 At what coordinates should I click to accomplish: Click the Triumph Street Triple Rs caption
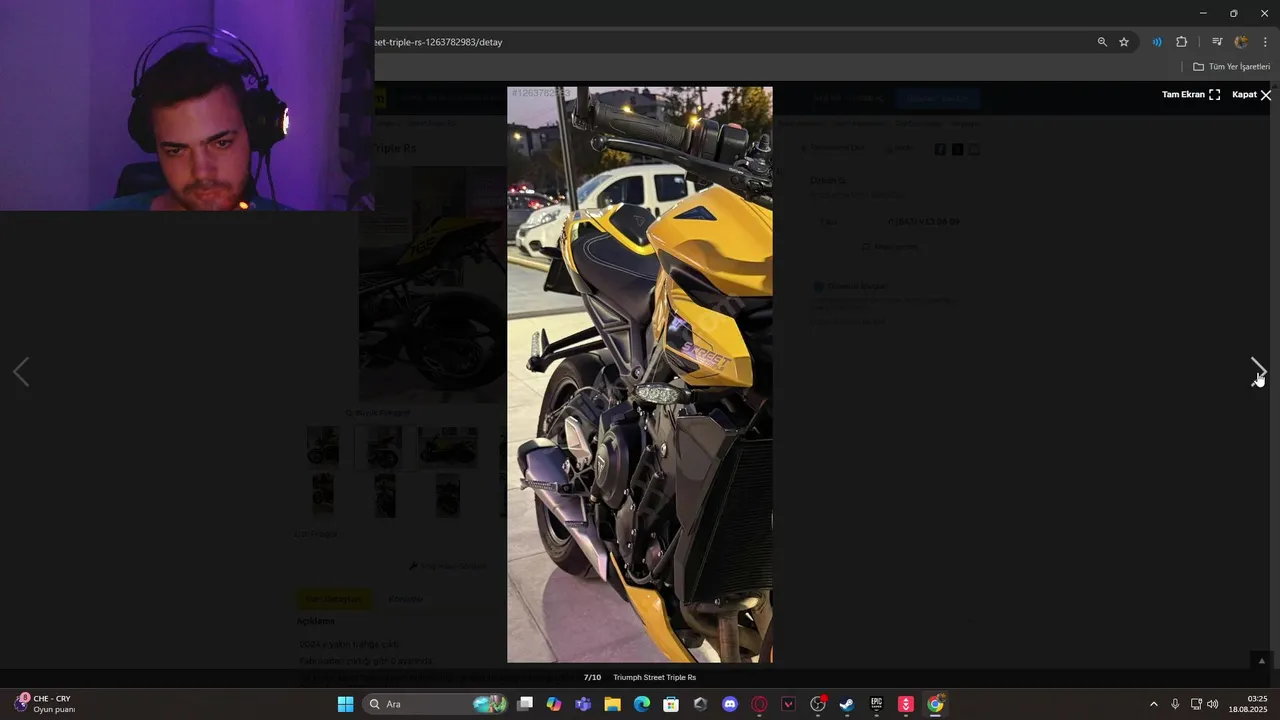point(654,678)
